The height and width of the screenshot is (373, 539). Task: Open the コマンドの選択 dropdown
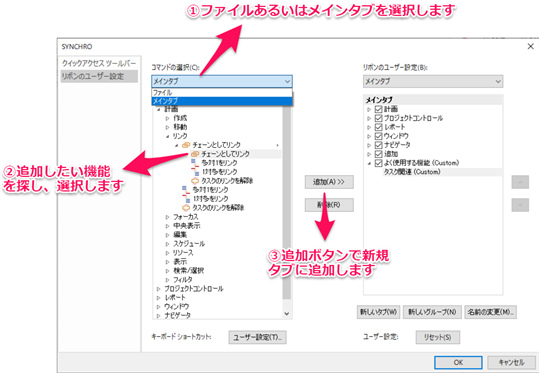222,81
